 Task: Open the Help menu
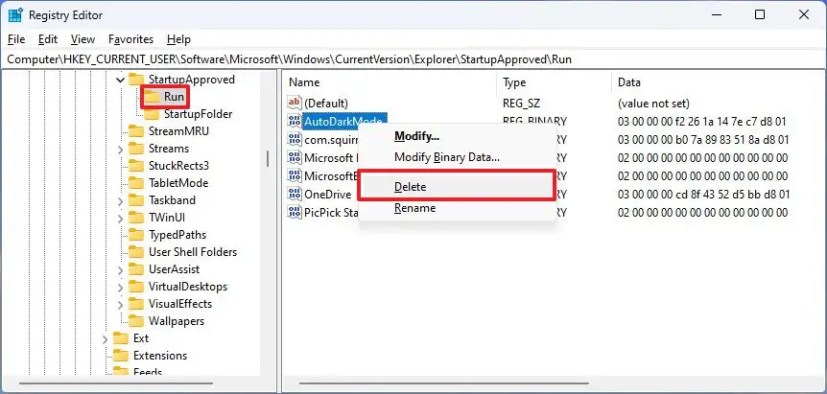[x=178, y=40]
